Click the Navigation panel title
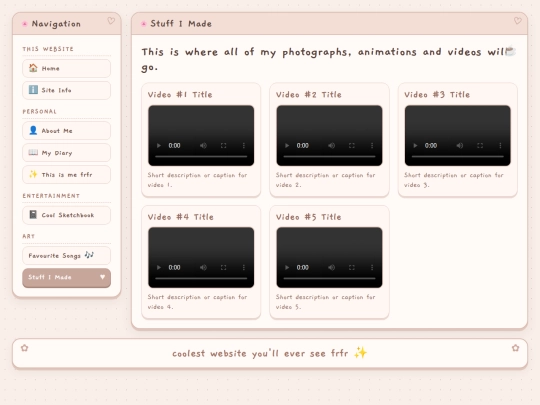The height and width of the screenshot is (405, 540). coord(56,24)
